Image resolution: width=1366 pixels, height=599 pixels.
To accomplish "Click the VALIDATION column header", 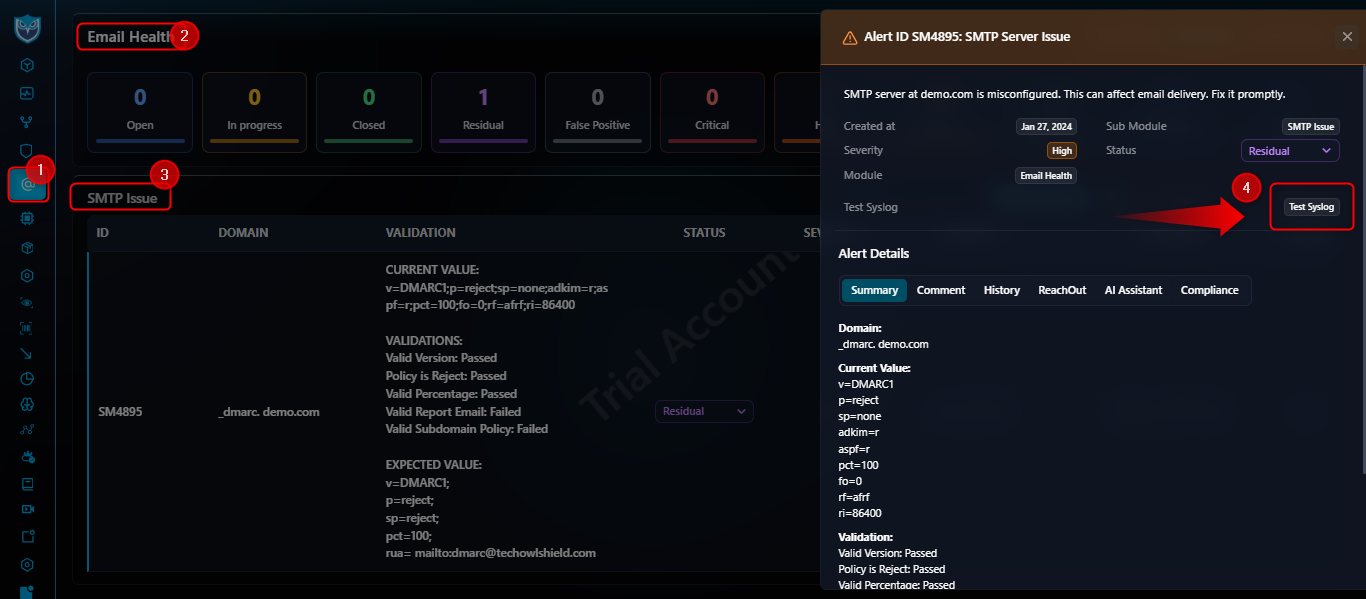I will pyautogui.click(x=420, y=233).
